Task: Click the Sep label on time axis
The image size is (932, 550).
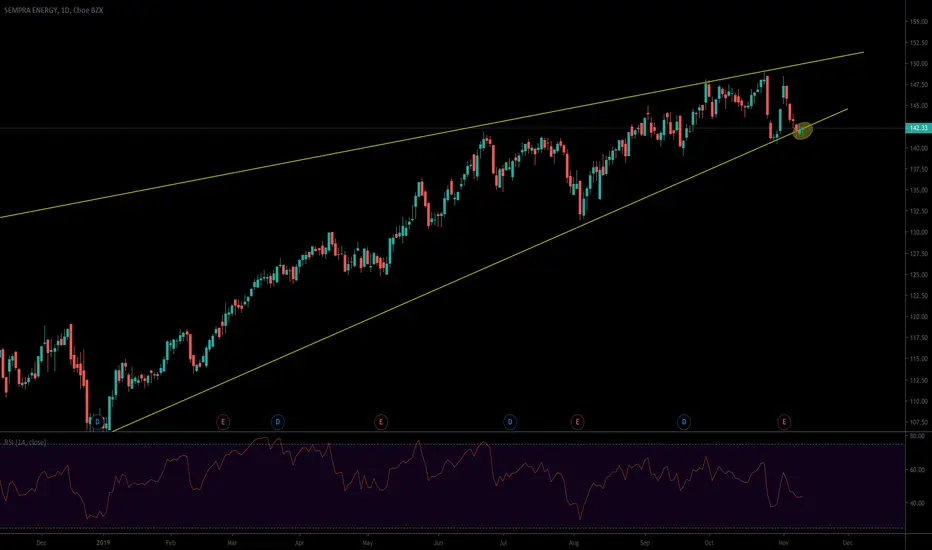Action: (x=645, y=542)
